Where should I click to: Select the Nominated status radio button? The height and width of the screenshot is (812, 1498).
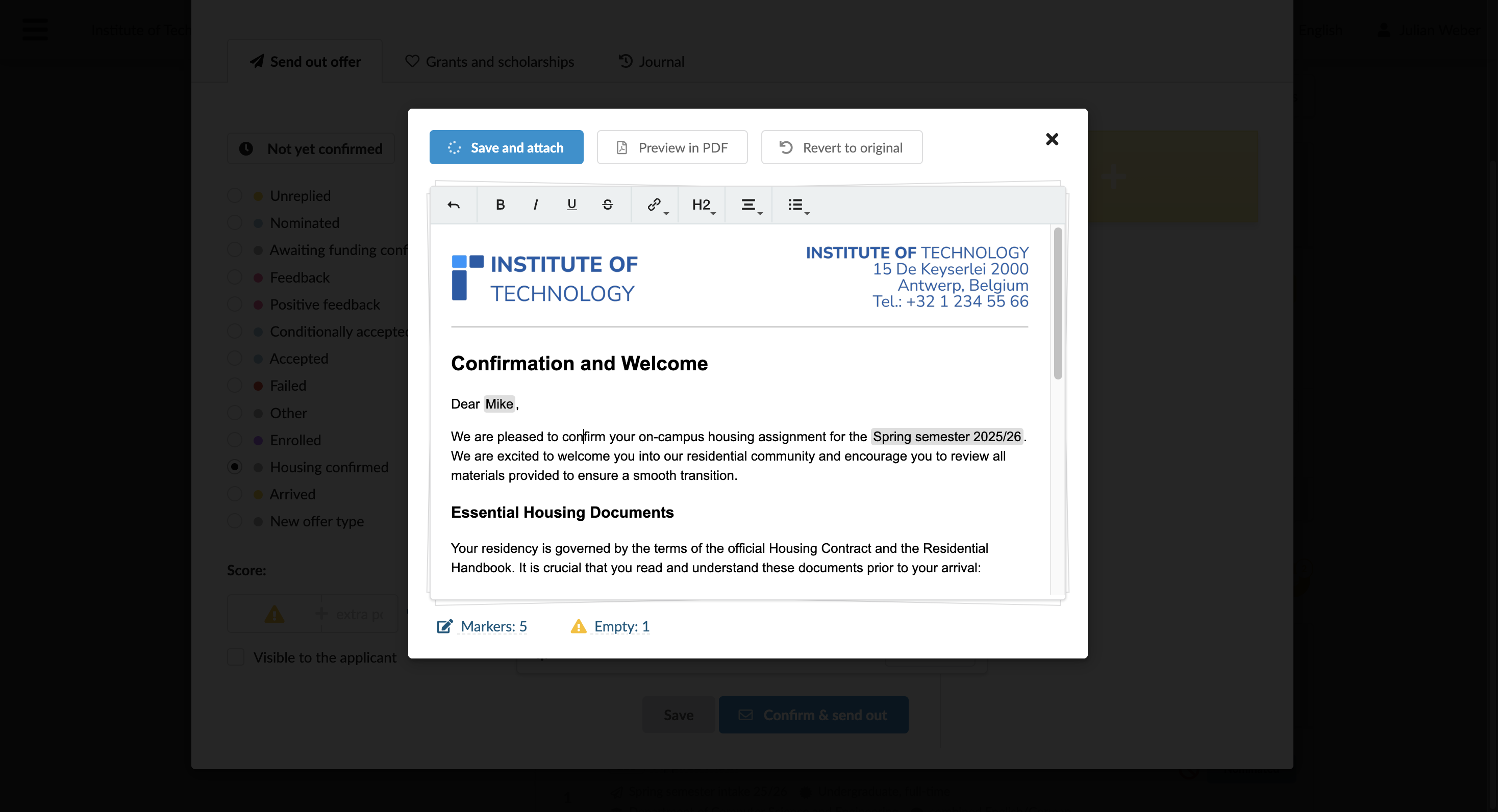coord(234,222)
